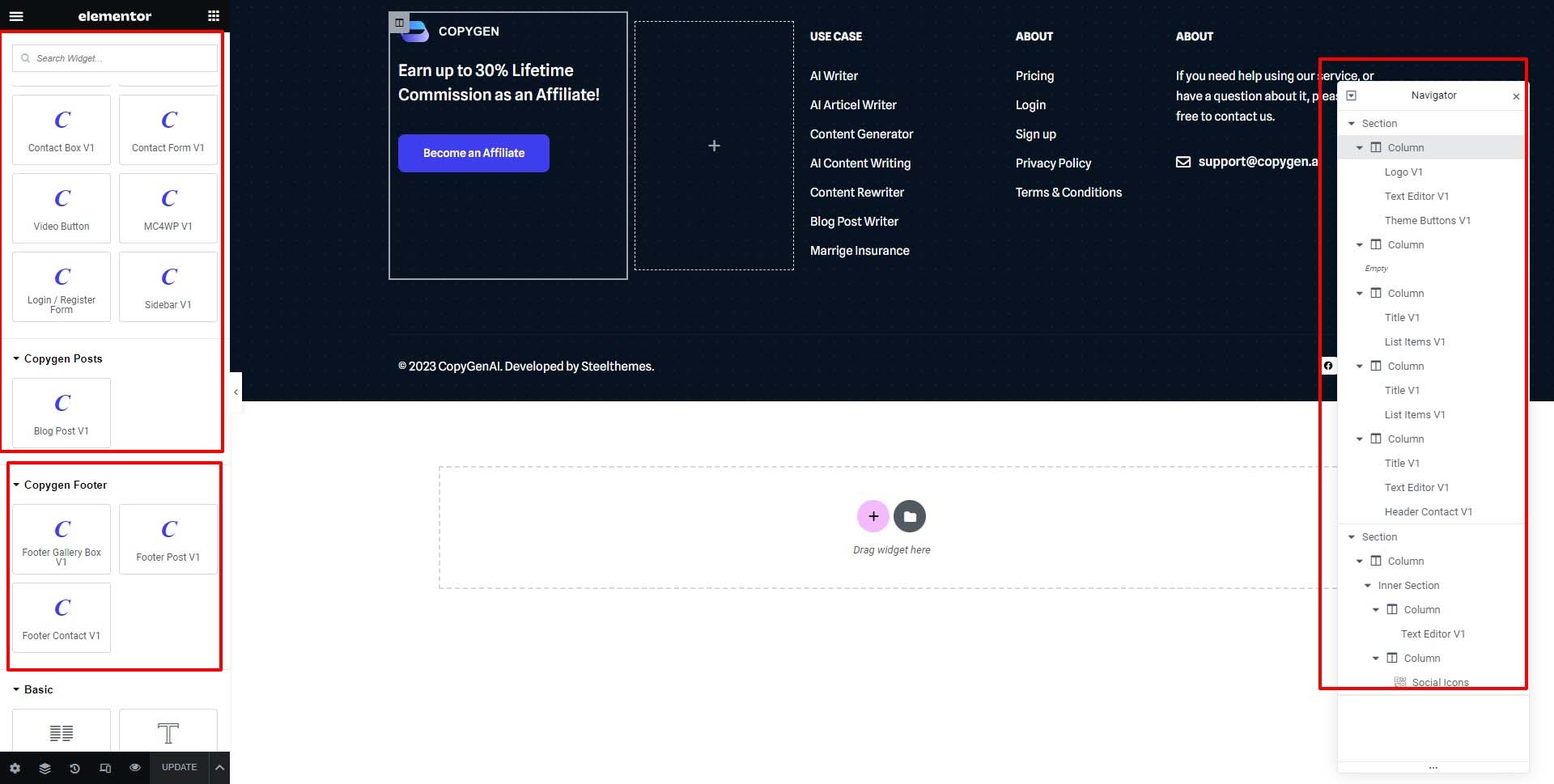Screen dimensions: 1554x784
Task: Select the MC4WP V1 widget
Action: coord(168,209)
